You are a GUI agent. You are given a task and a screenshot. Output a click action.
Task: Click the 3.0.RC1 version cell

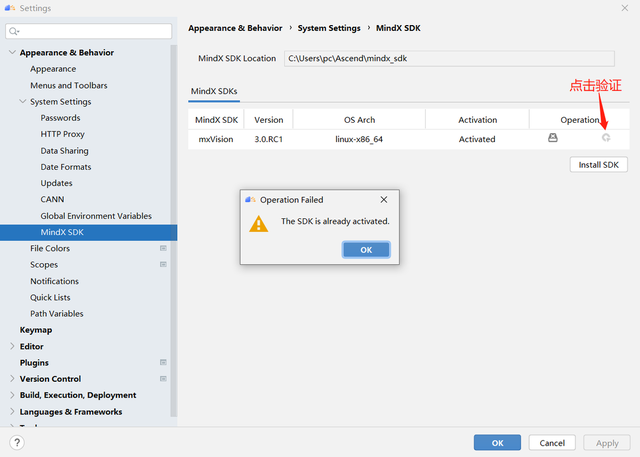(x=269, y=139)
